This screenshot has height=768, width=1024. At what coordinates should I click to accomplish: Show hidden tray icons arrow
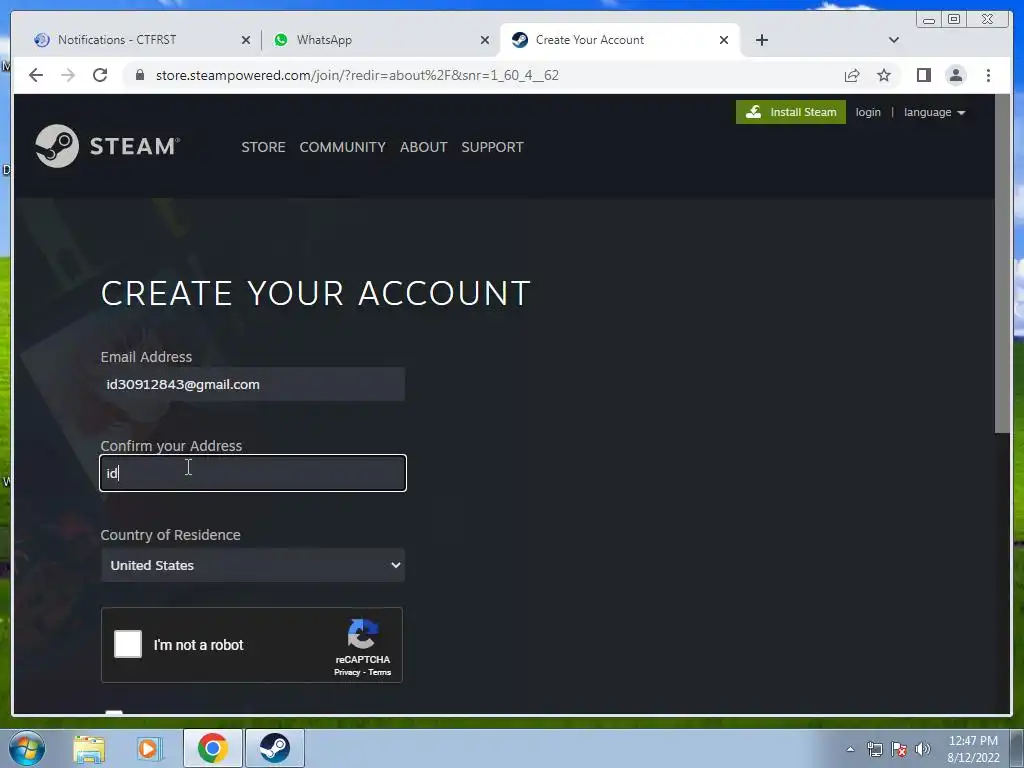(x=850, y=749)
